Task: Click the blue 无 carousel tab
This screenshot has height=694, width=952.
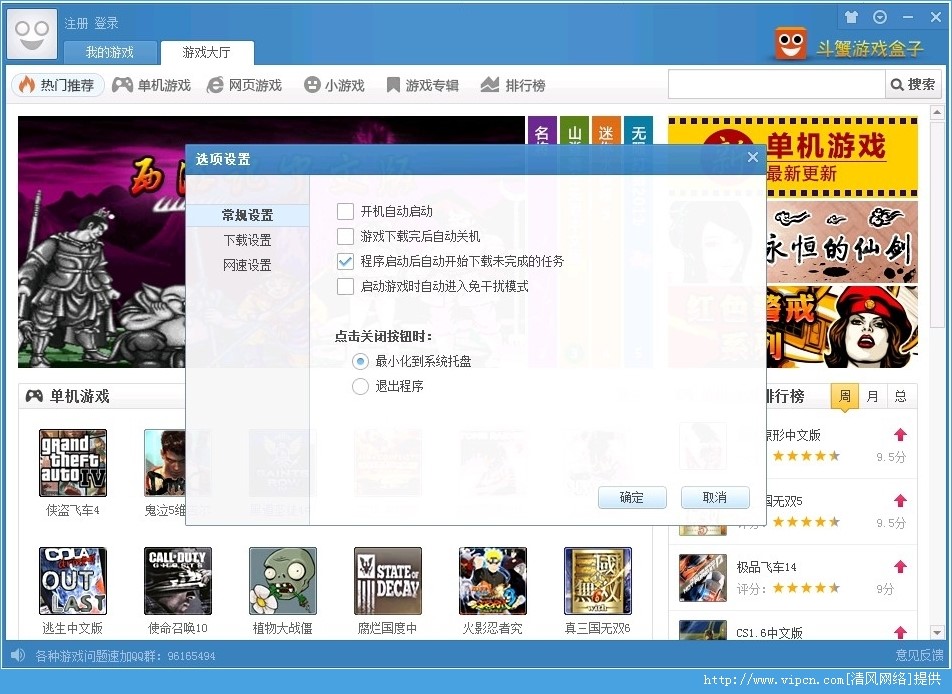Action: tap(638, 130)
